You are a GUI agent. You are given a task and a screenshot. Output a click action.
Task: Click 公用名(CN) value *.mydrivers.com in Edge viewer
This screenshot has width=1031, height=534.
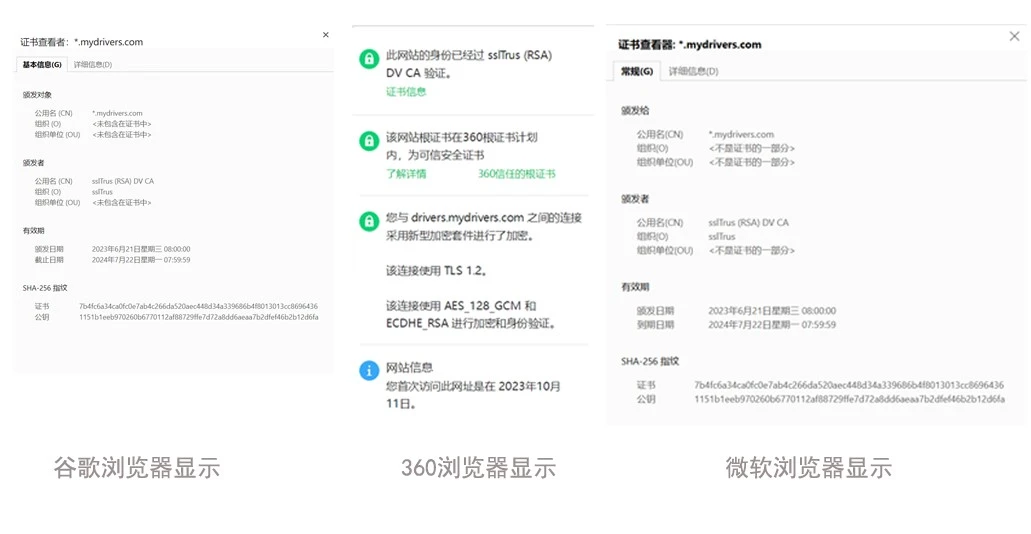pos(741,134)
